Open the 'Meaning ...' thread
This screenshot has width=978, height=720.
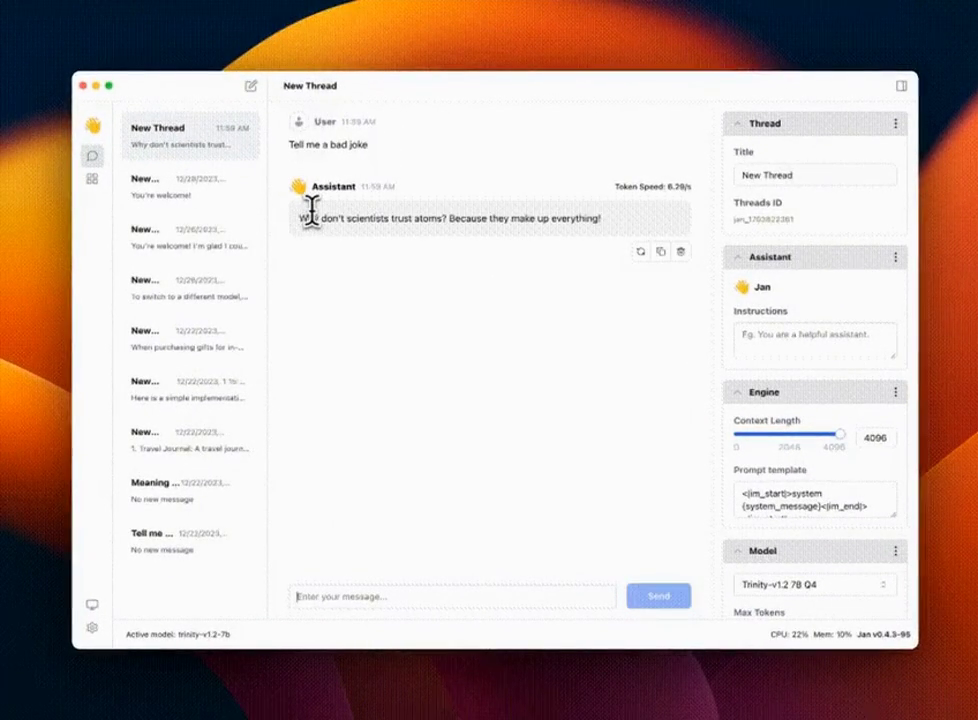[x=190, y=490]
